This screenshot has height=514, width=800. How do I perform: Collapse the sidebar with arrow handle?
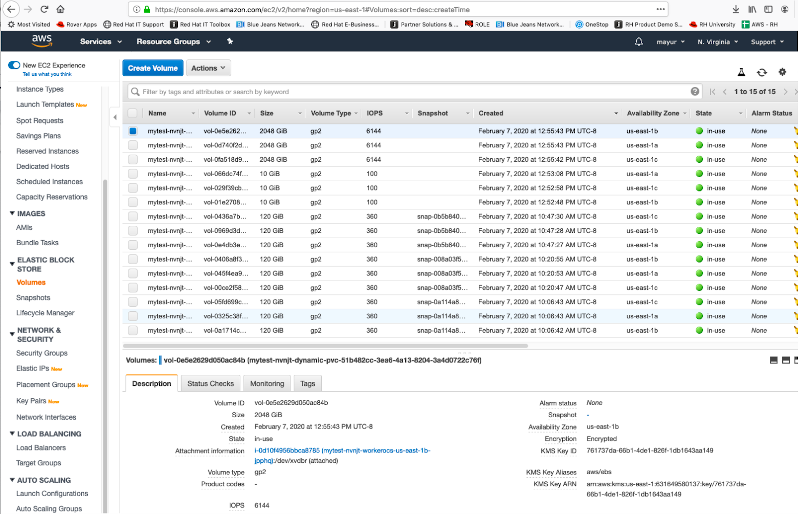click(115, 117)
